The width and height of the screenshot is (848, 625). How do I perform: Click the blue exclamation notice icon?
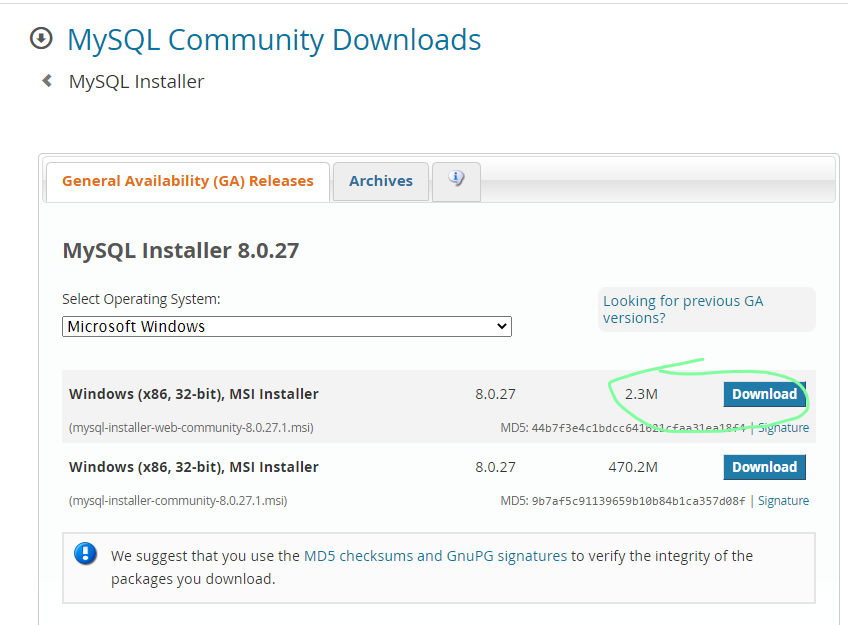(x=85, y=554)
